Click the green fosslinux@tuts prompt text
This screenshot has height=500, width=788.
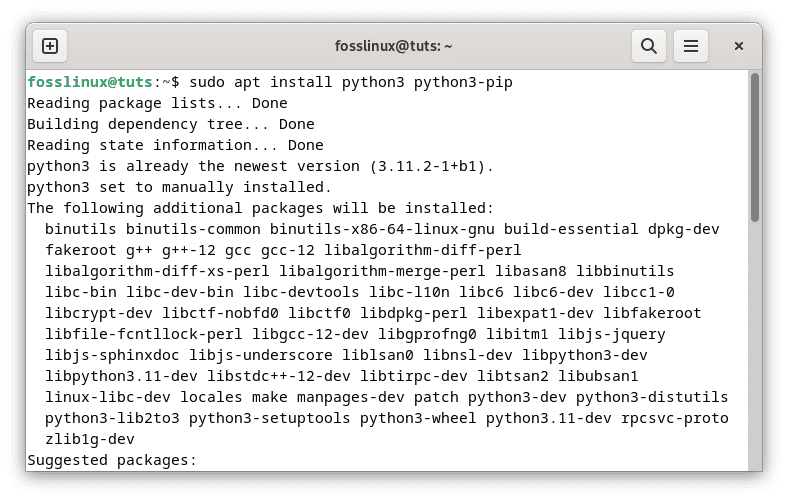pyautogui.click(x=91, y=82)
